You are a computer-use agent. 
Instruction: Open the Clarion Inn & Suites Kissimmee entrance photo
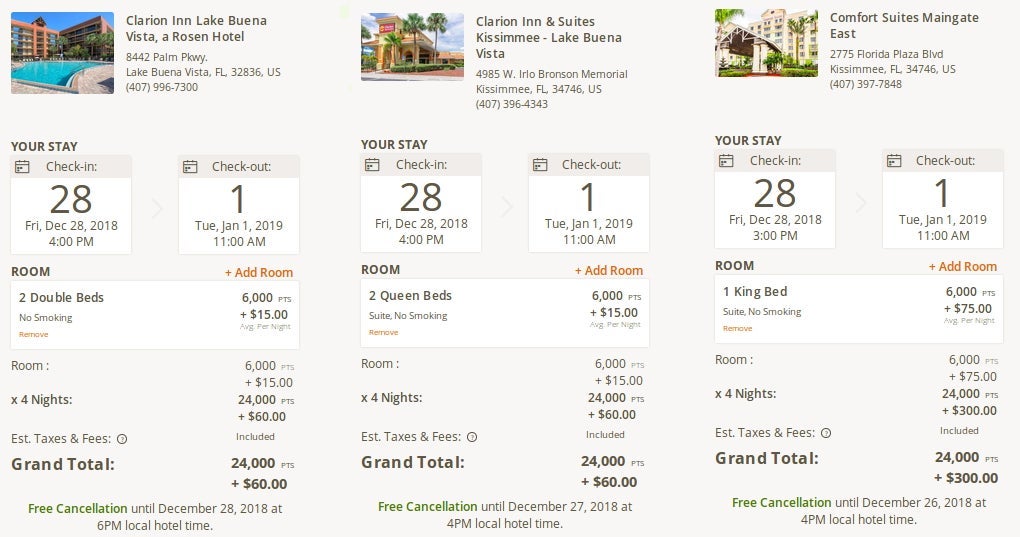pyautogui.click(x=412, y=47)
